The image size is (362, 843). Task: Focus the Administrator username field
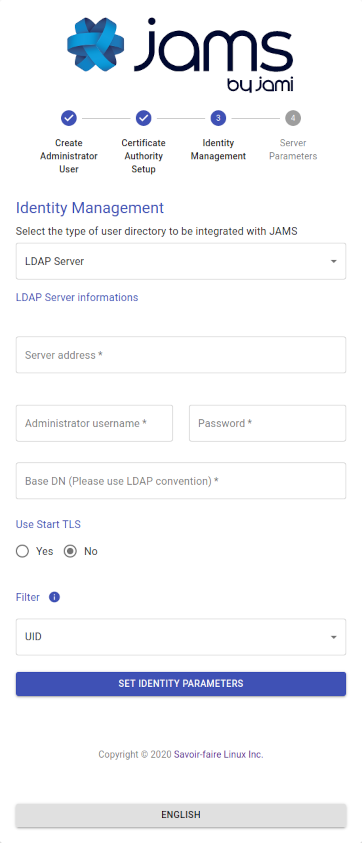[94, 423]
